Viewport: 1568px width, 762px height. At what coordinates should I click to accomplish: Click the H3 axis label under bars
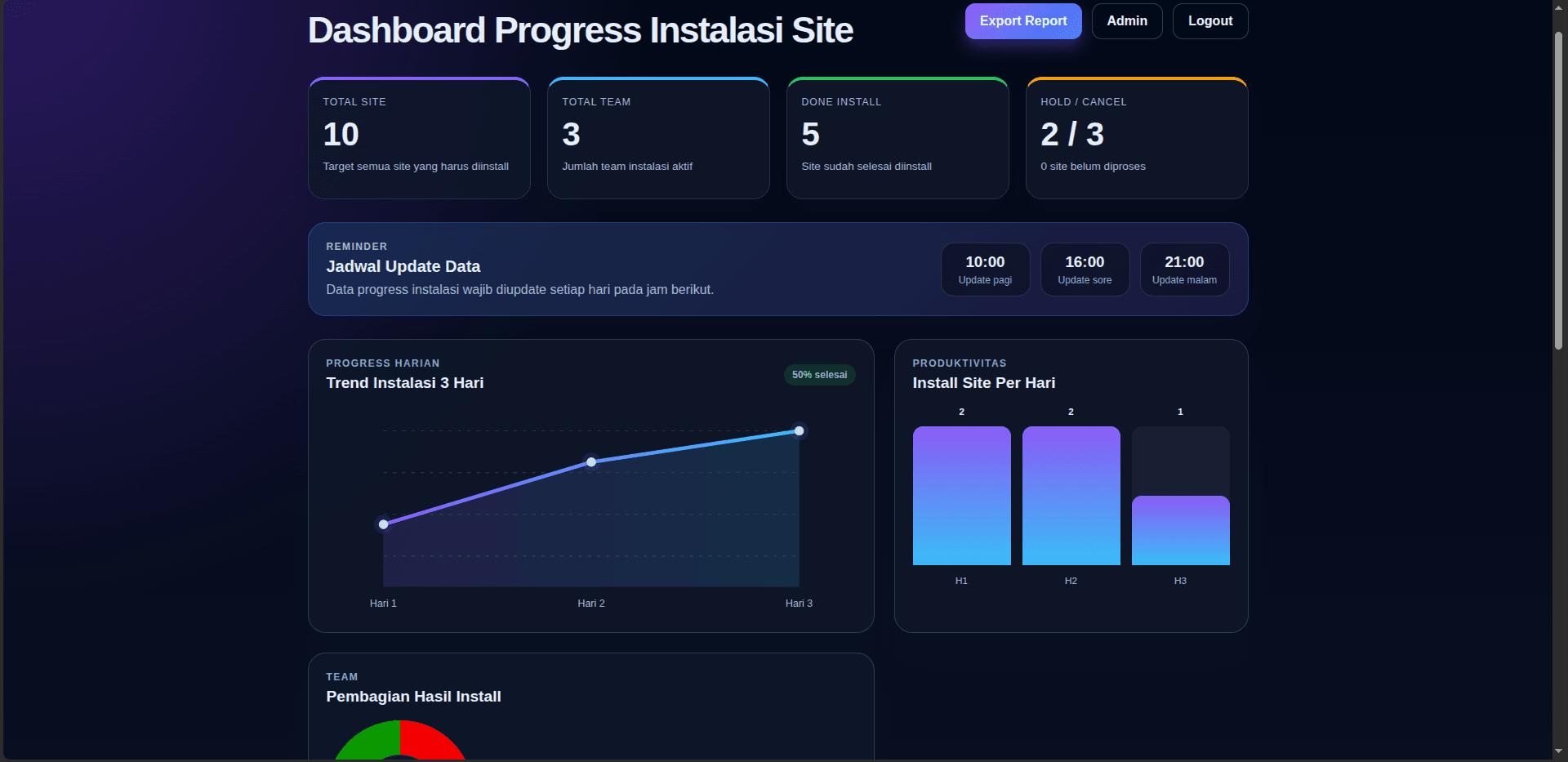click(1180, 581)
